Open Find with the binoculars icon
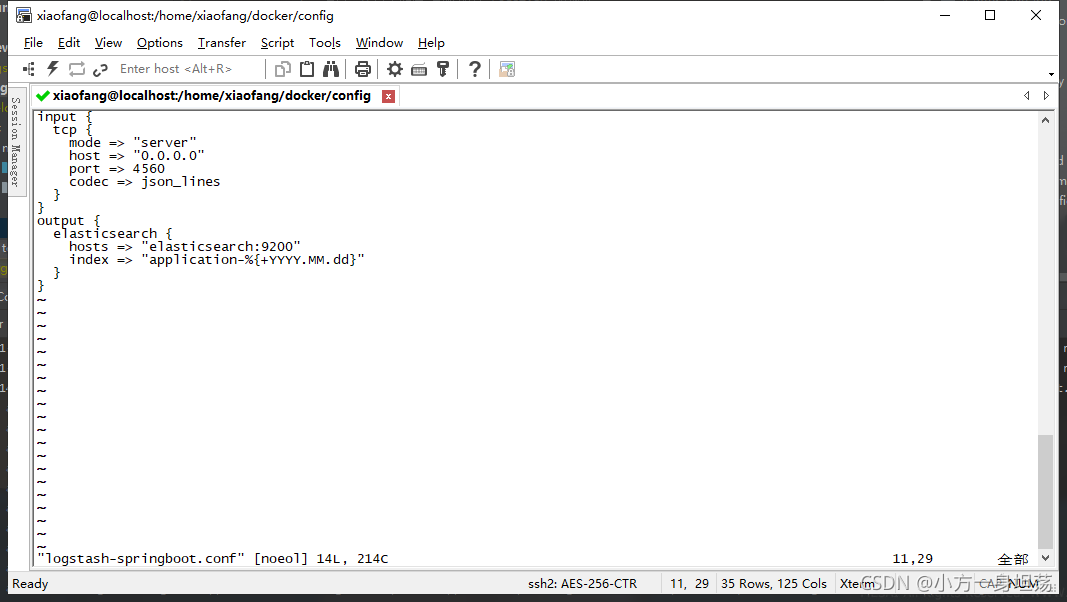 331,69
